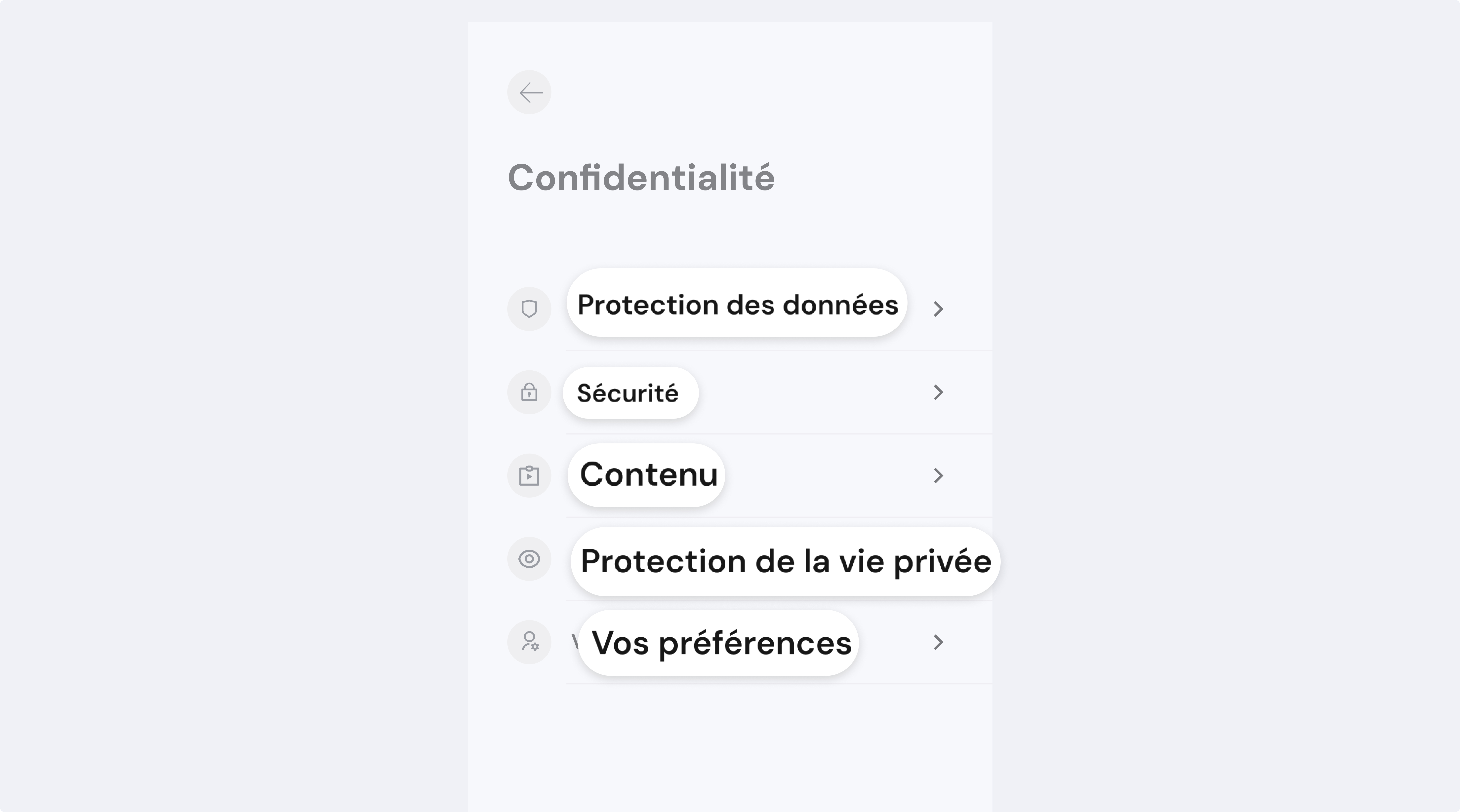
Task: Open the Protection des données label
Action: pos(737,304)
